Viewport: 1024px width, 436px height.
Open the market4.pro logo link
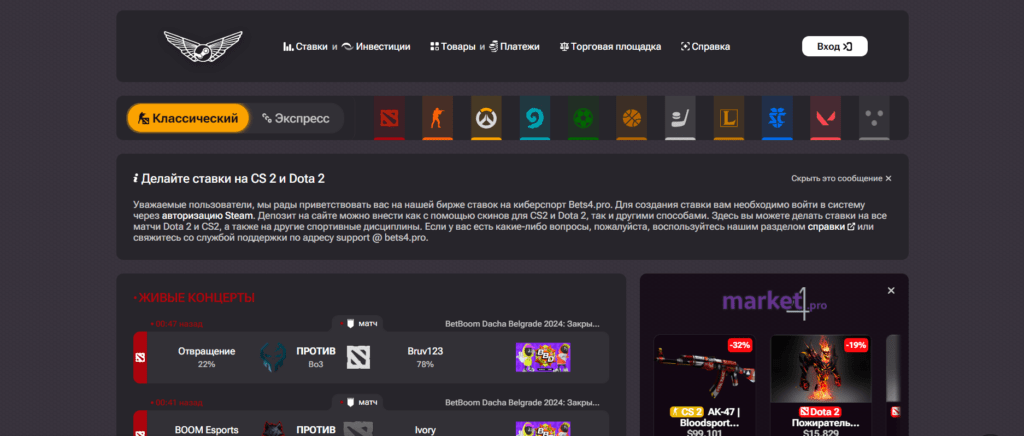pos(775,303)
